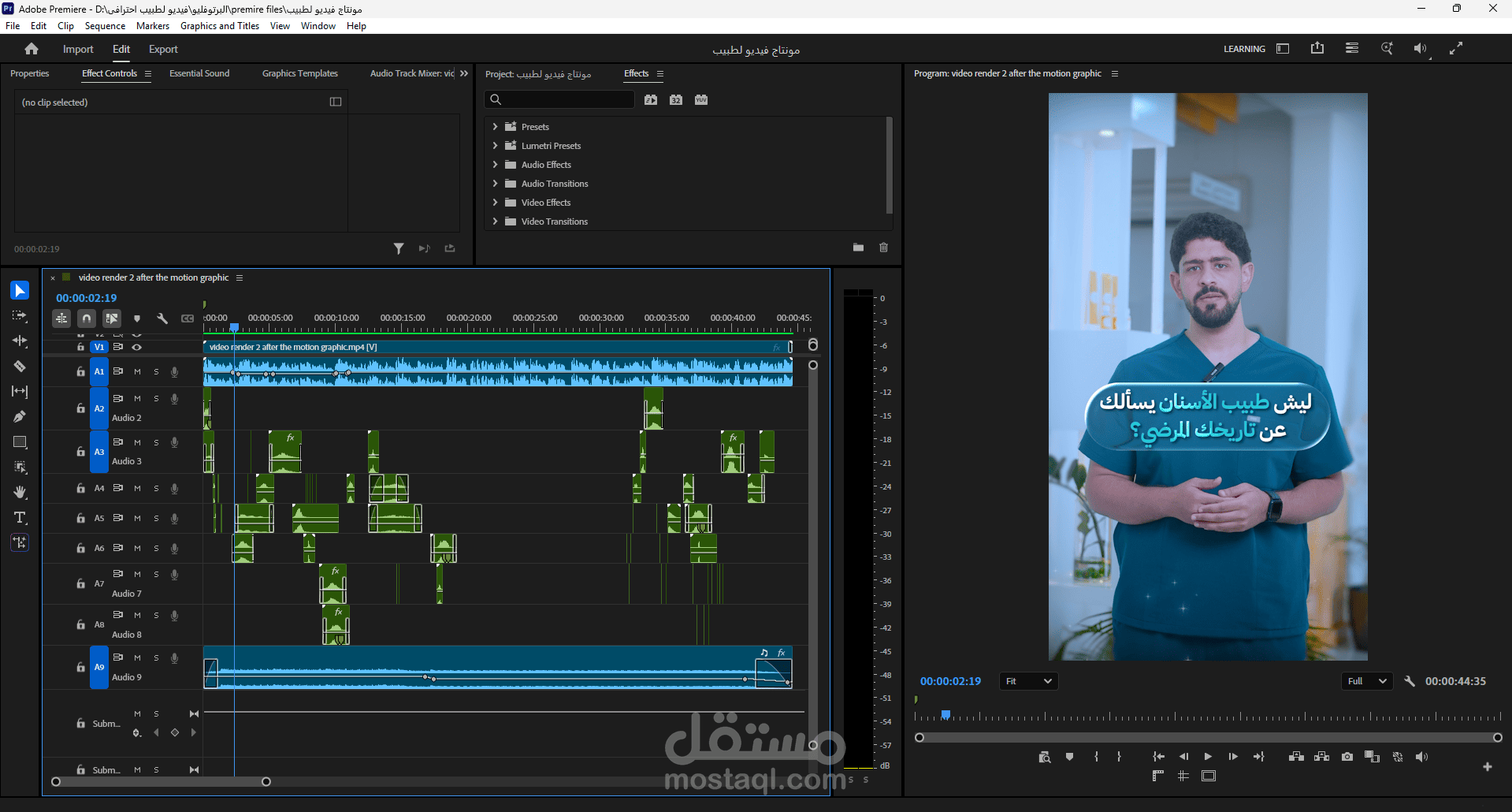Screen dimensions: 1512x812
Task: Select the Rectangle tool
Action: click(x=20, y=442)
